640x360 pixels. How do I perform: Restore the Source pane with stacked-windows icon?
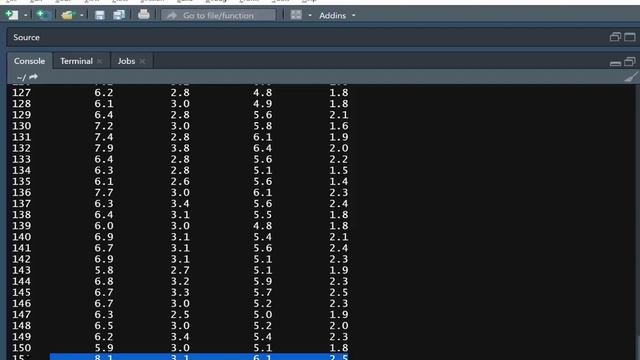click(x=615, y=37)
